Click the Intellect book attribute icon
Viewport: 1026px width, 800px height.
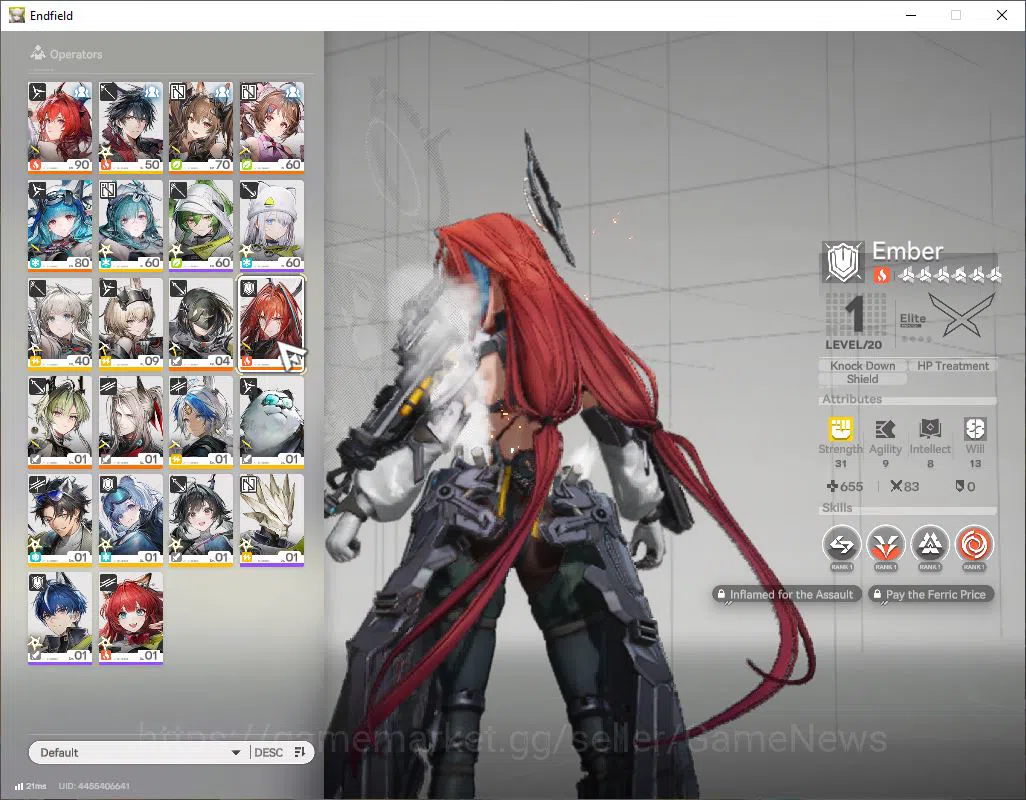[930, 429]
